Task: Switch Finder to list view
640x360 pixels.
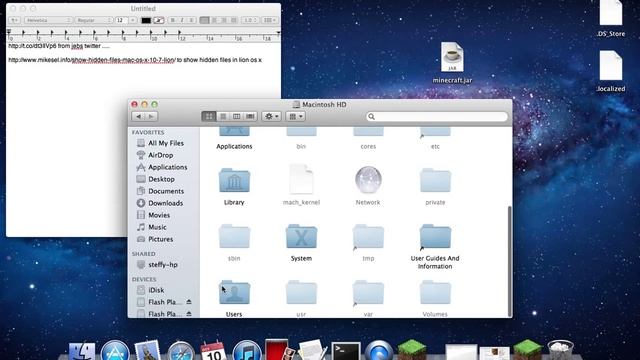Action: coord(223,117)
